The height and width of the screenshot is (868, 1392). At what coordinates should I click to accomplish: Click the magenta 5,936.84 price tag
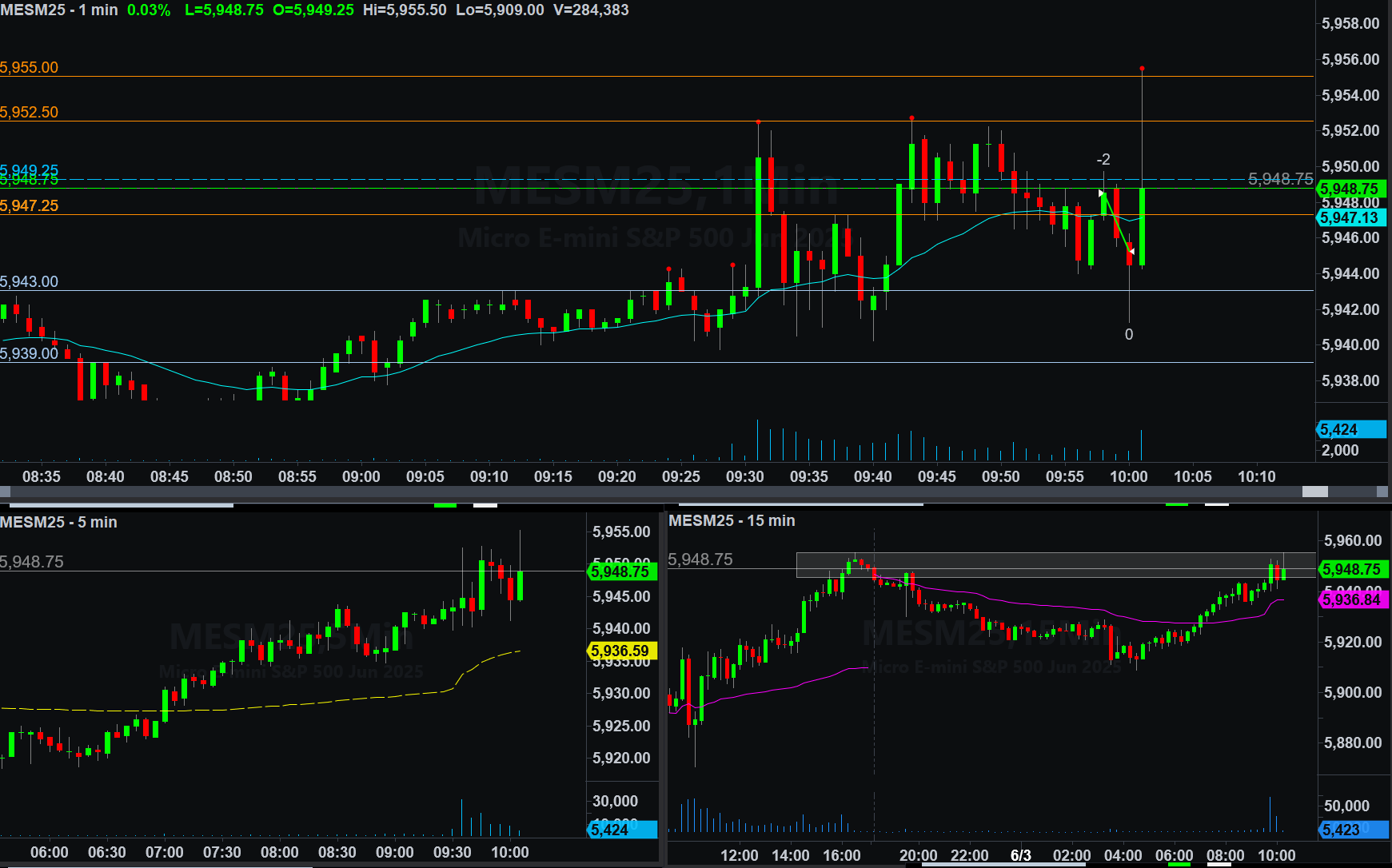[x=1353, y=599]
